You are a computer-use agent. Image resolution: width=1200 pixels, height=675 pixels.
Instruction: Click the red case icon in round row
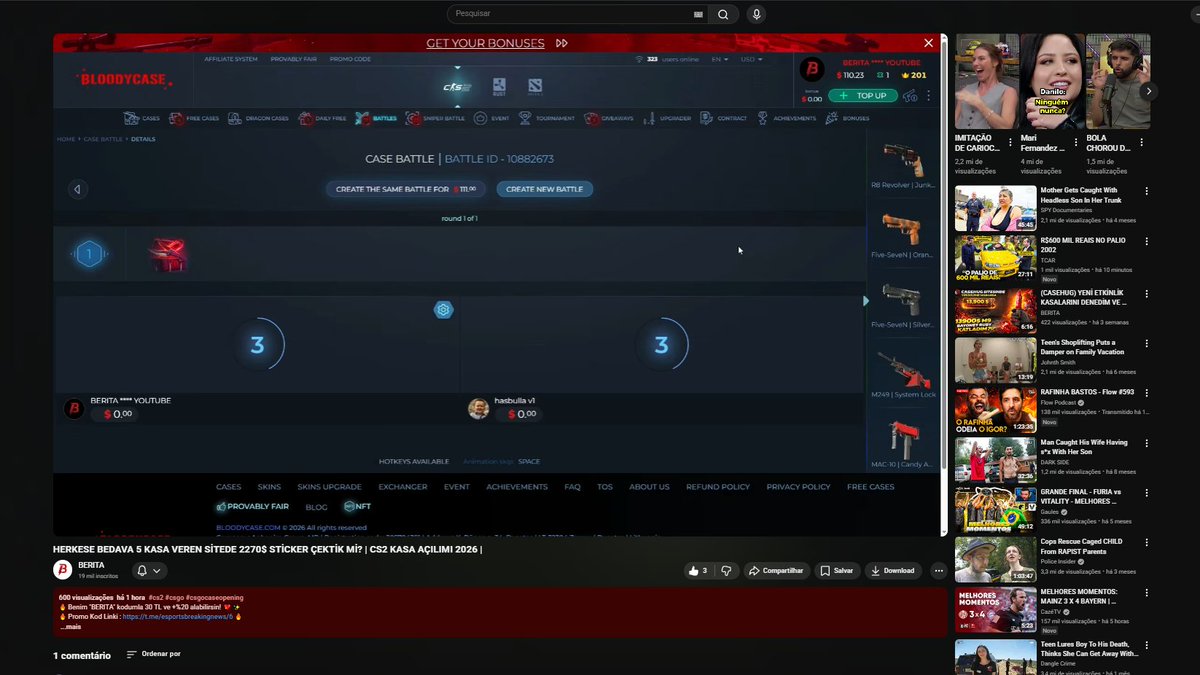point(167,255)
